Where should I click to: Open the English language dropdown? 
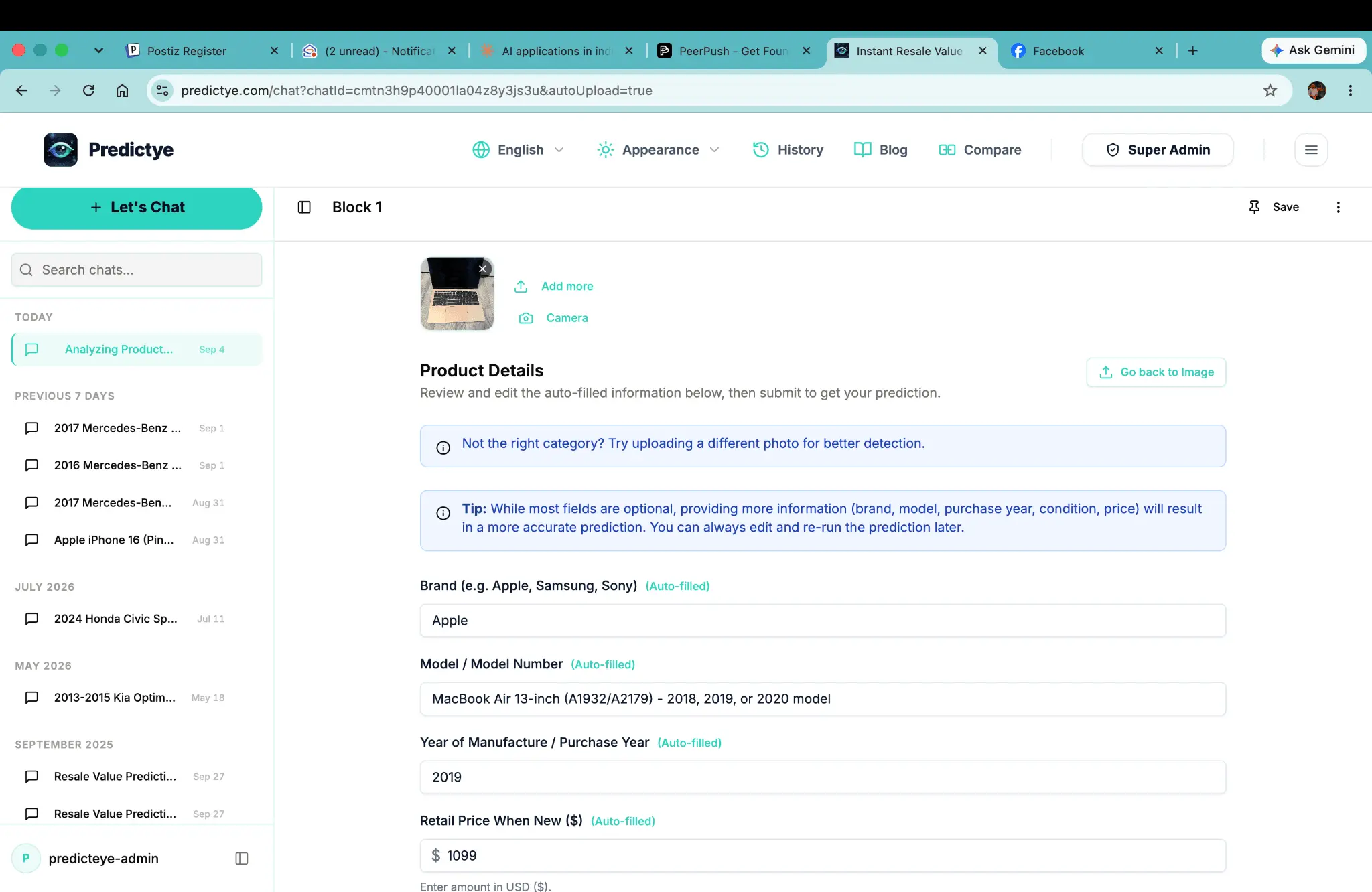click(x=519, y=149)
